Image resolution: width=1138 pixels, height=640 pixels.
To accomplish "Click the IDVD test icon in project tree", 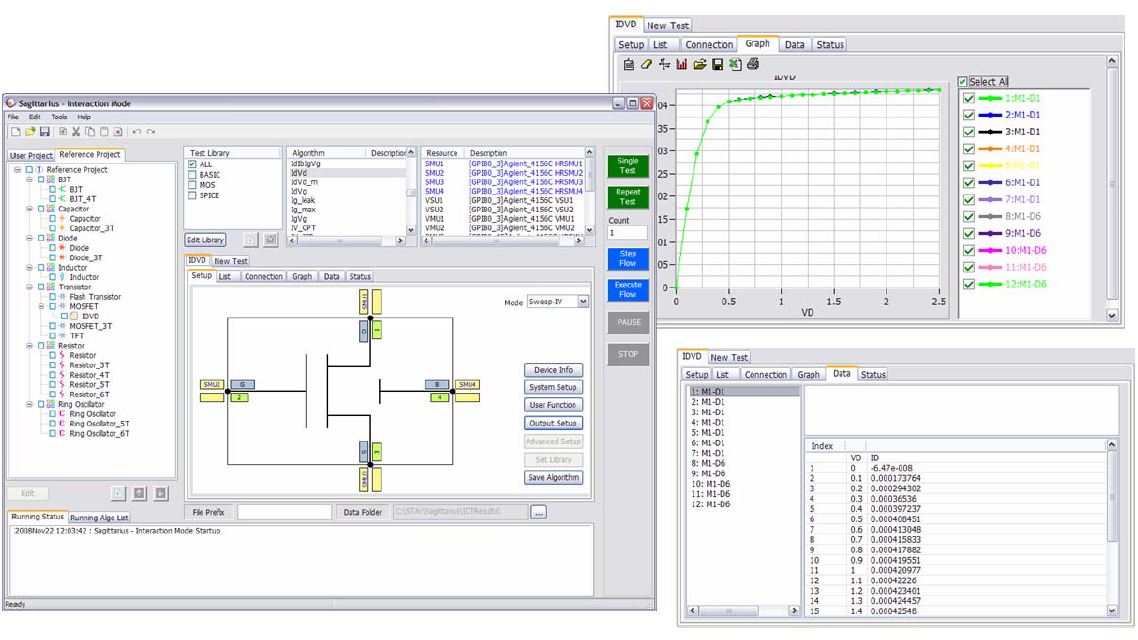I will click(74, 316).
